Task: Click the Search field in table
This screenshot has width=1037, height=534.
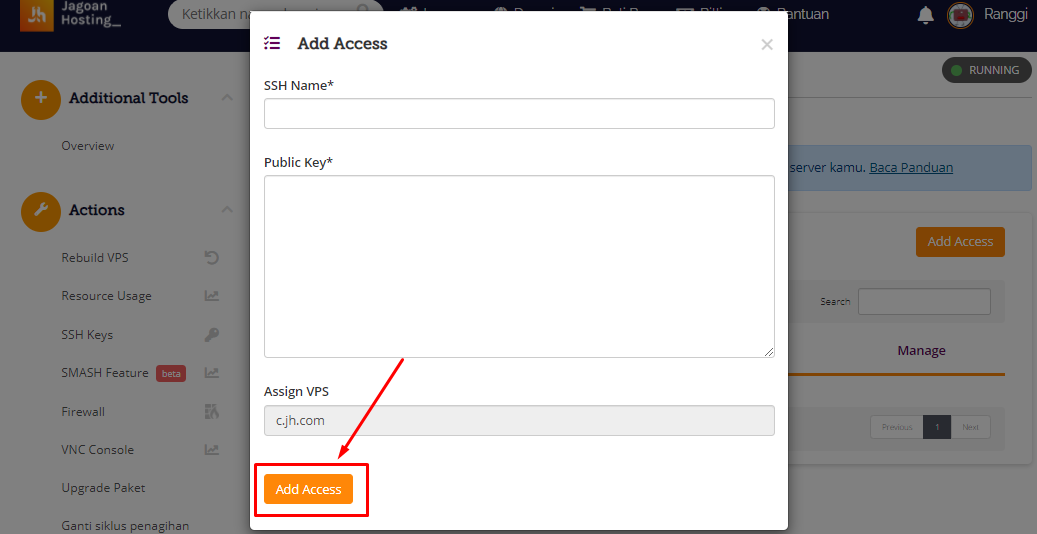Action: 924,302
